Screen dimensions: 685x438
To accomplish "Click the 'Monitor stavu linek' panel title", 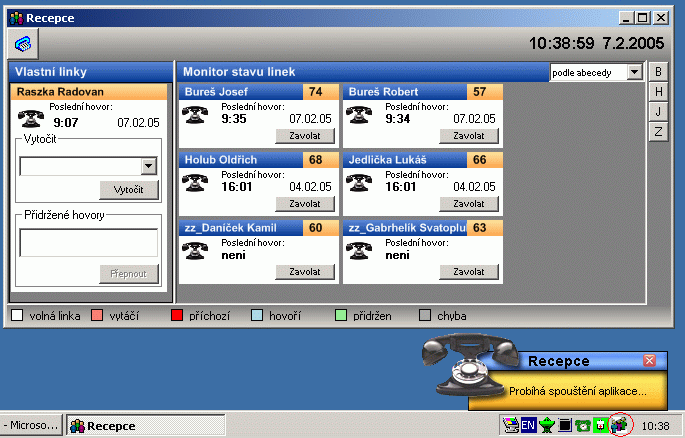I will pos(239,72).
